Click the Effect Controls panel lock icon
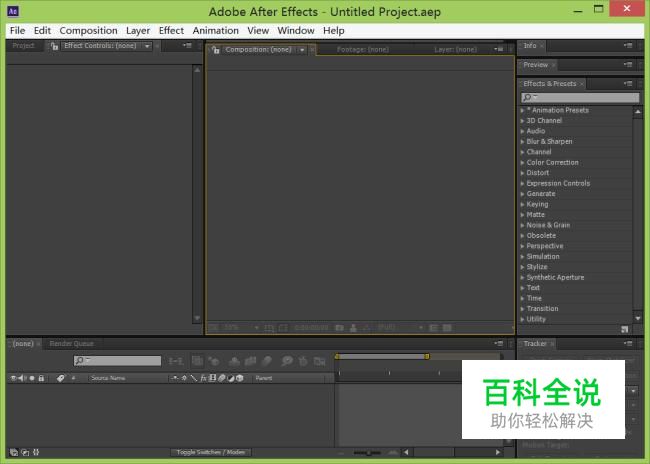This screenshot has width=650, height=464. coord(54,46)
